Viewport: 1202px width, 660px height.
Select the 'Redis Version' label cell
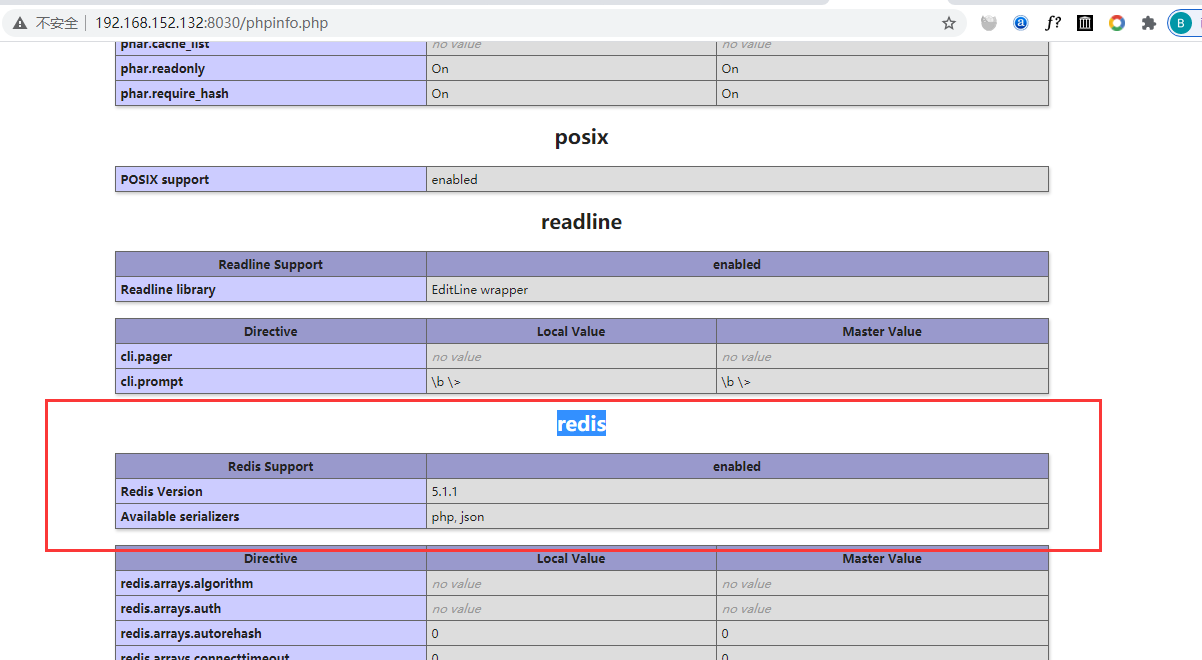coord(271,491)
